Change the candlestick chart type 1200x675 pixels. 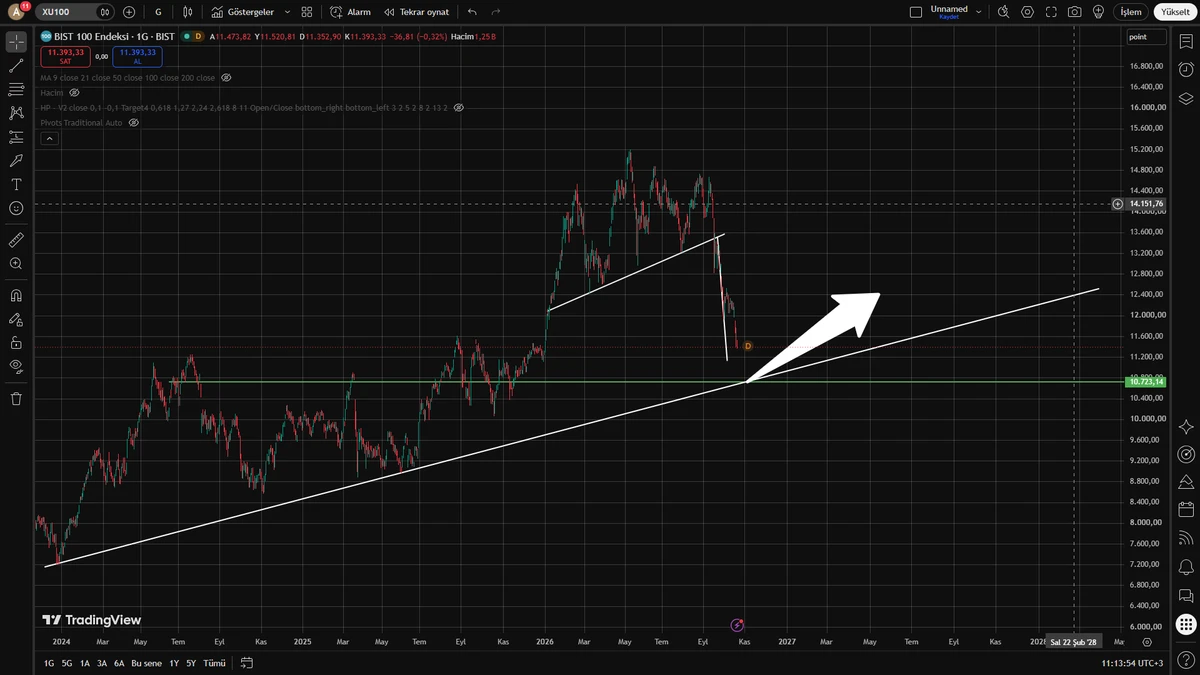tap(187, 12)
